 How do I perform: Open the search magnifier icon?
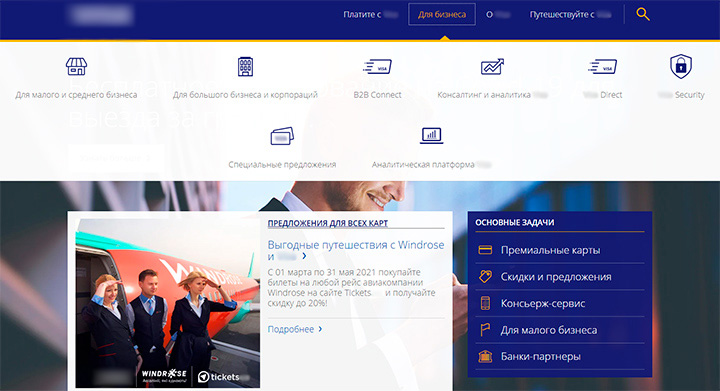pos(643,14)
